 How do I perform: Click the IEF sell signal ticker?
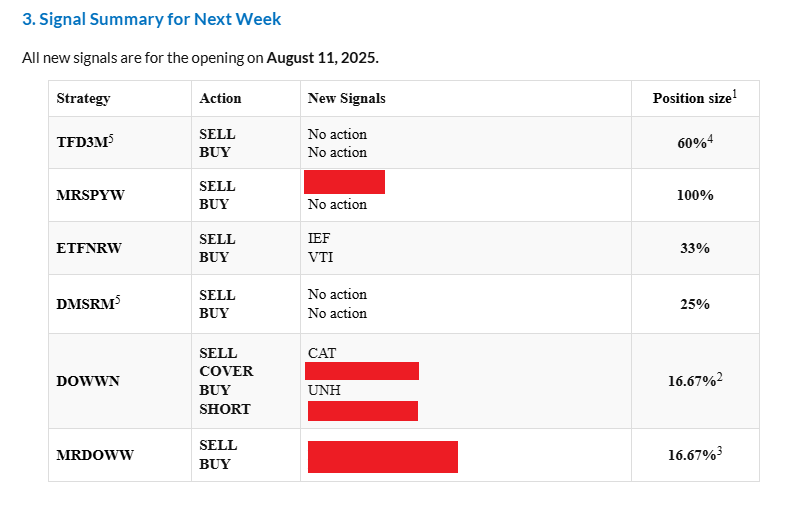(x=319, y=239)
